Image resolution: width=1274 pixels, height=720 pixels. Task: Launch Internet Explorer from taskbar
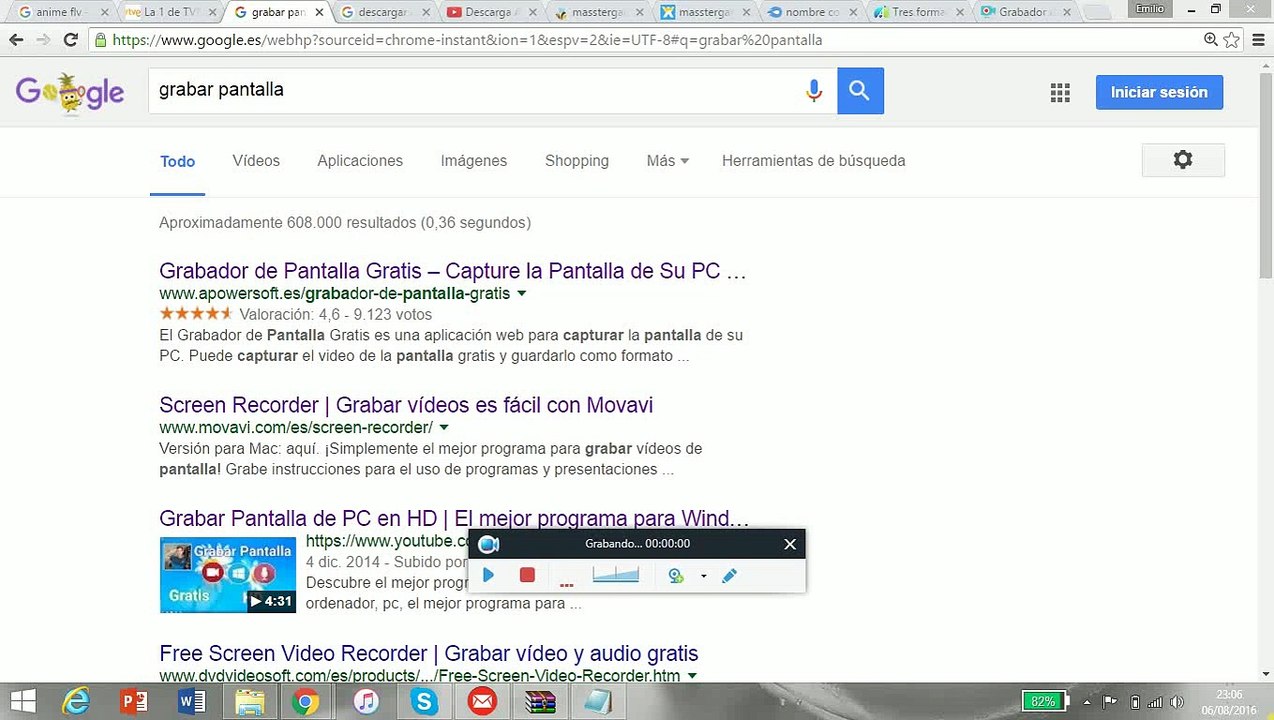(76, 701)
